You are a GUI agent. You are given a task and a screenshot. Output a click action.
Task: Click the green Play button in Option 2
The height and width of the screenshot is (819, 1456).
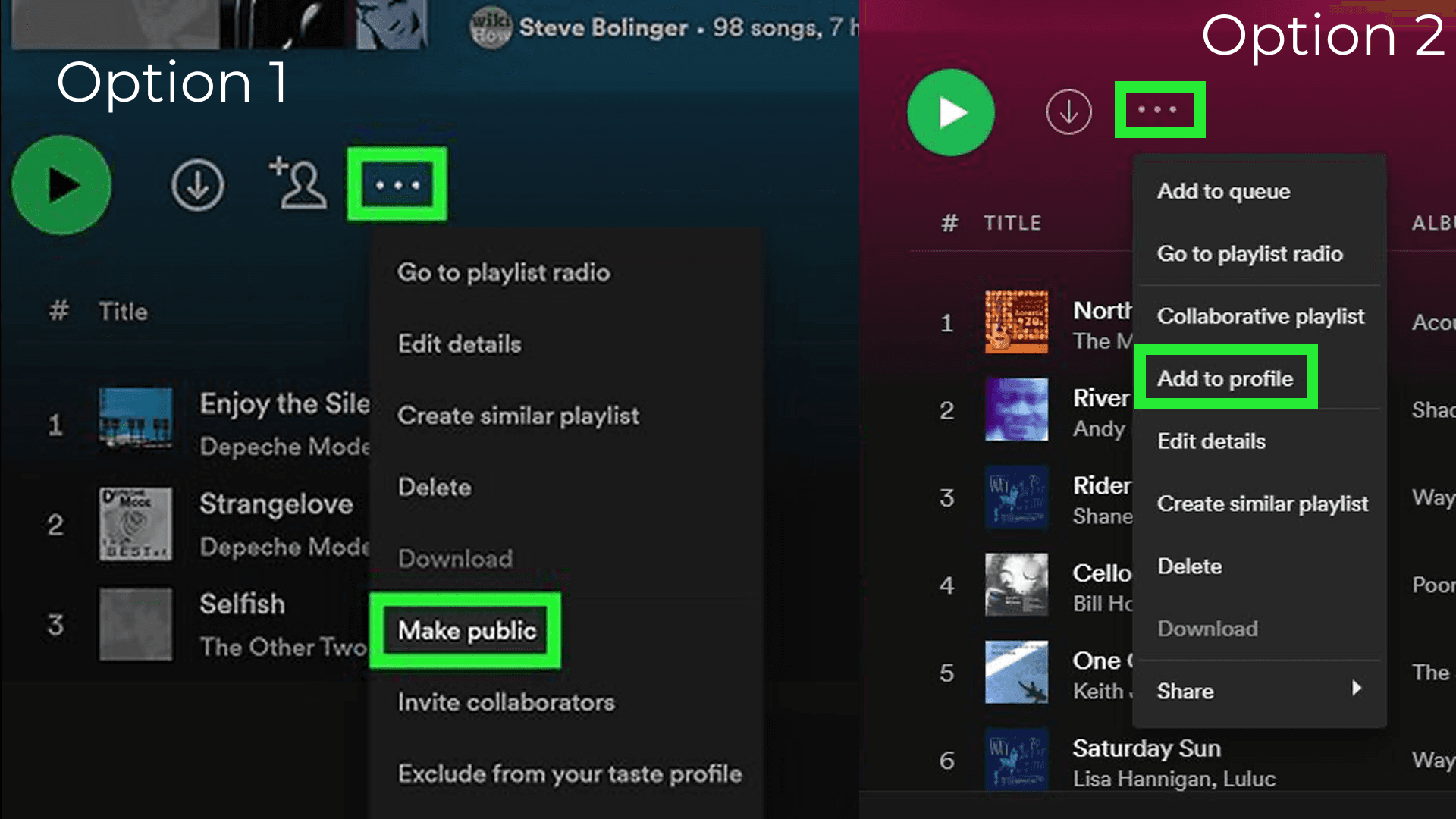coord(950,111)
